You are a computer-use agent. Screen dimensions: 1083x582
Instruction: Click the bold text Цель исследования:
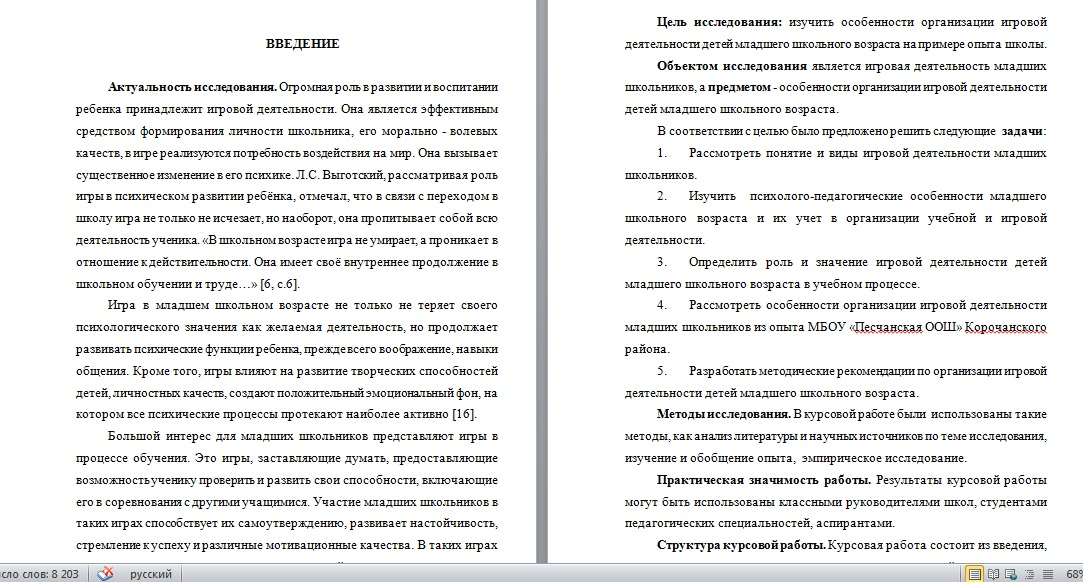coord(720,22)
